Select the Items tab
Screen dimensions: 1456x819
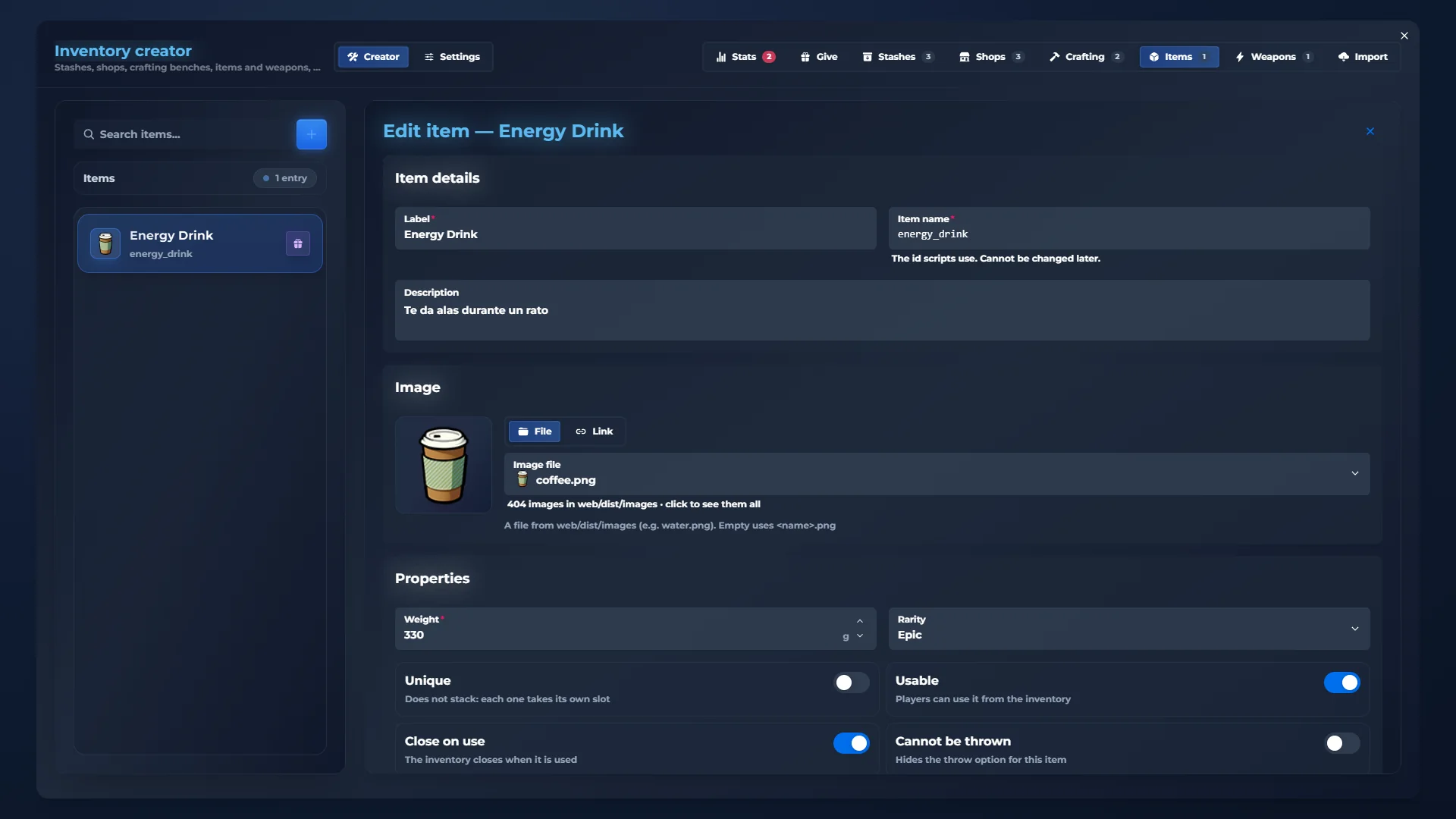[1179, 57]
